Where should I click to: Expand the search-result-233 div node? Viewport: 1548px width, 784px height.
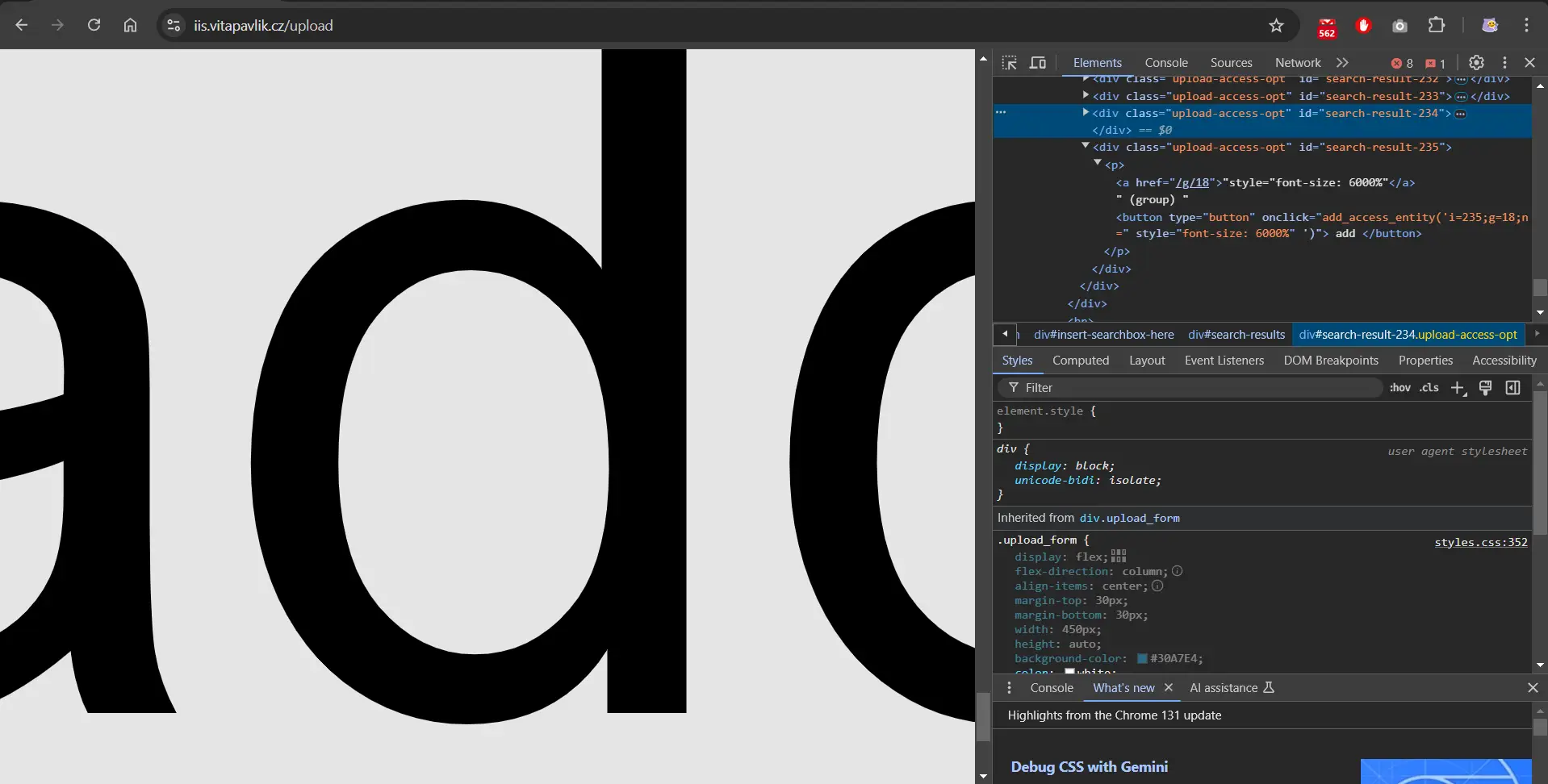tap(1086, 95)
